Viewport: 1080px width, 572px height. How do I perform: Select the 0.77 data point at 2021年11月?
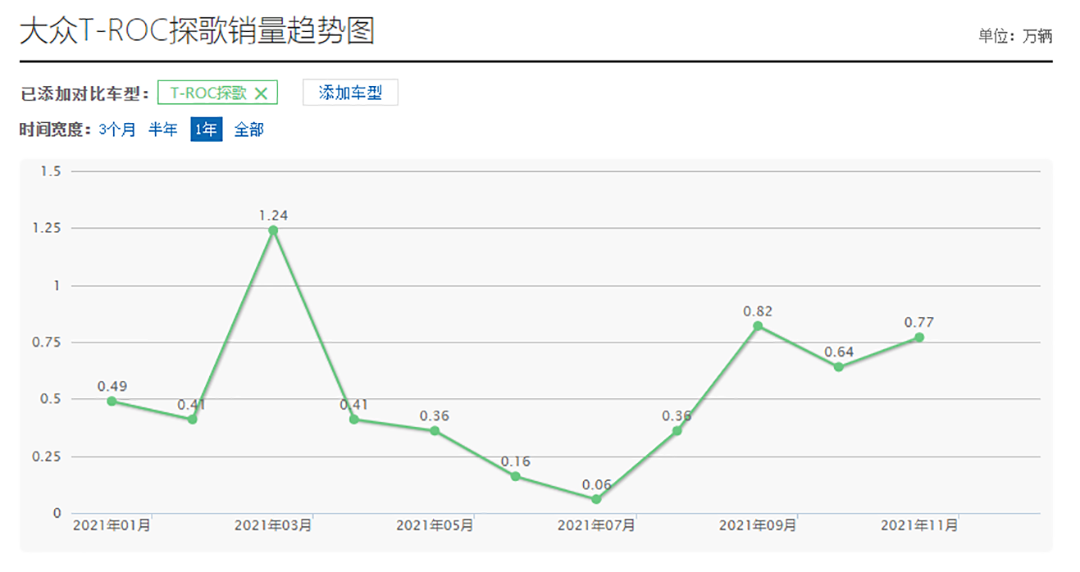coord(919,337)
